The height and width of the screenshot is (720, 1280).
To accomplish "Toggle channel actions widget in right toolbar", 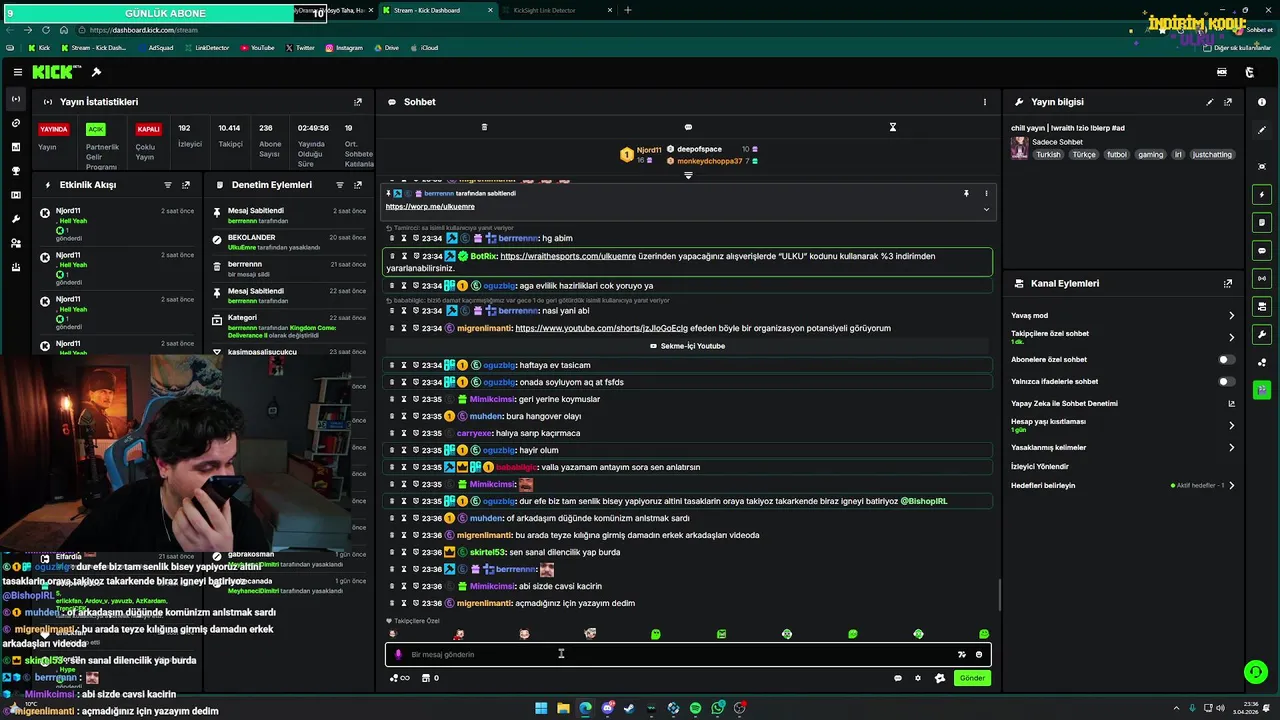I will click(x=1262, y=306).
